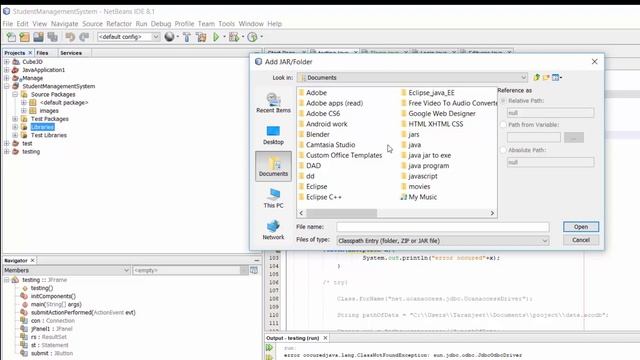Screen dimensions: 640x360
Task: Select Documents in dialog sidebar
Action: 273,166
